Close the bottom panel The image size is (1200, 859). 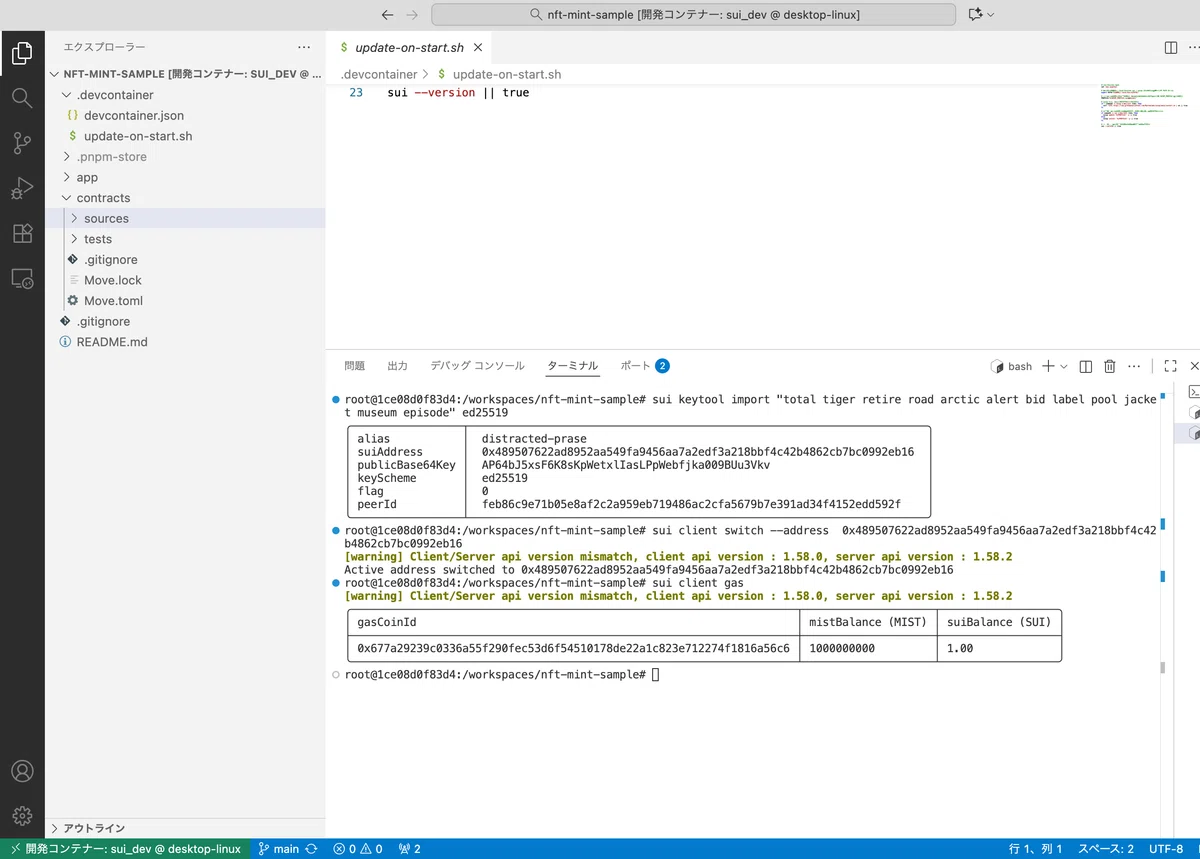[x=1193, y=366]
